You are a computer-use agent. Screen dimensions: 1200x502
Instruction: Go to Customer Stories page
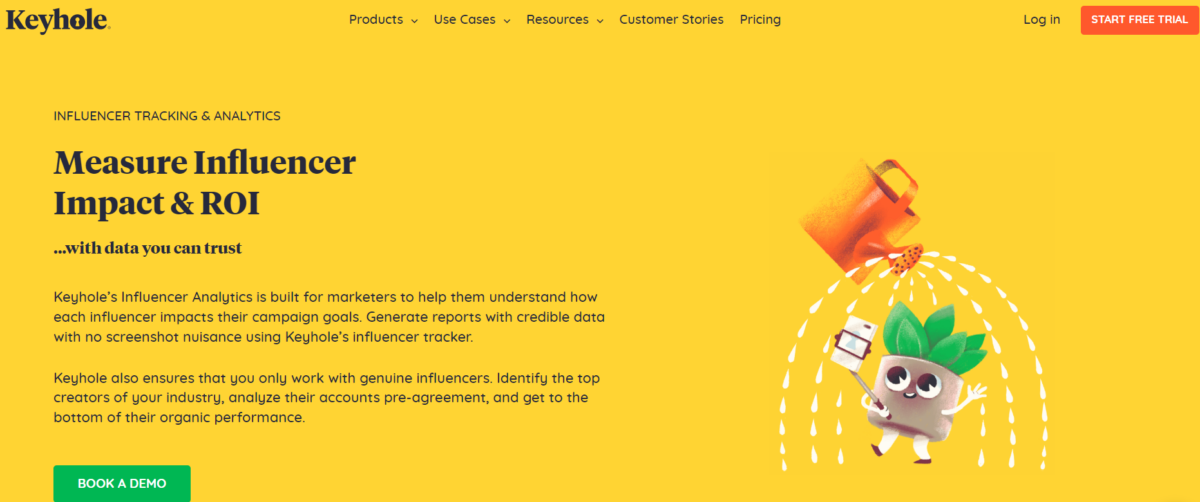[x=671, y=19]
